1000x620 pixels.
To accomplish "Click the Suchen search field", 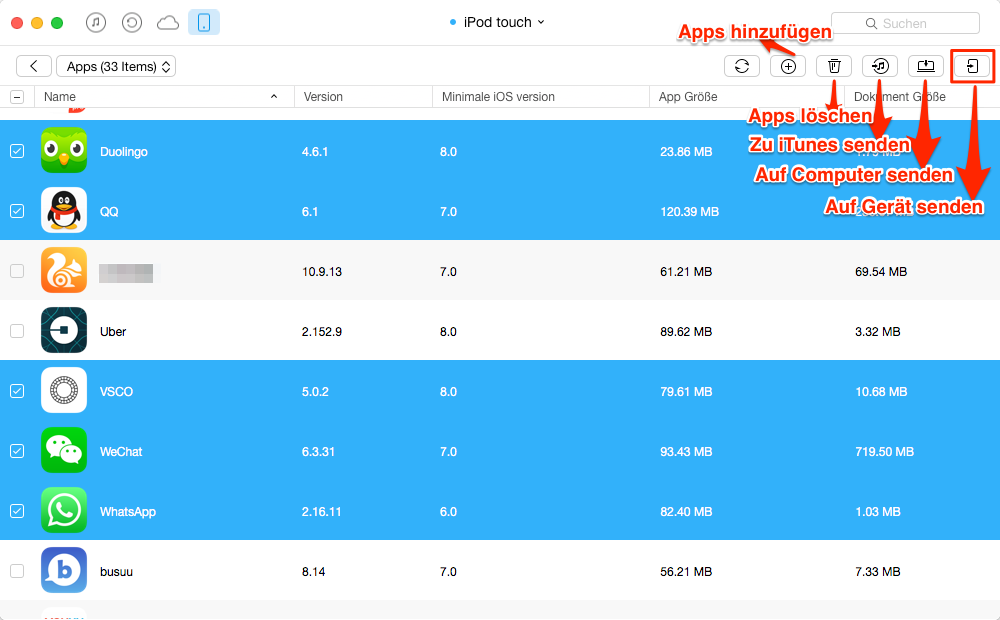I will pos(906,24).
